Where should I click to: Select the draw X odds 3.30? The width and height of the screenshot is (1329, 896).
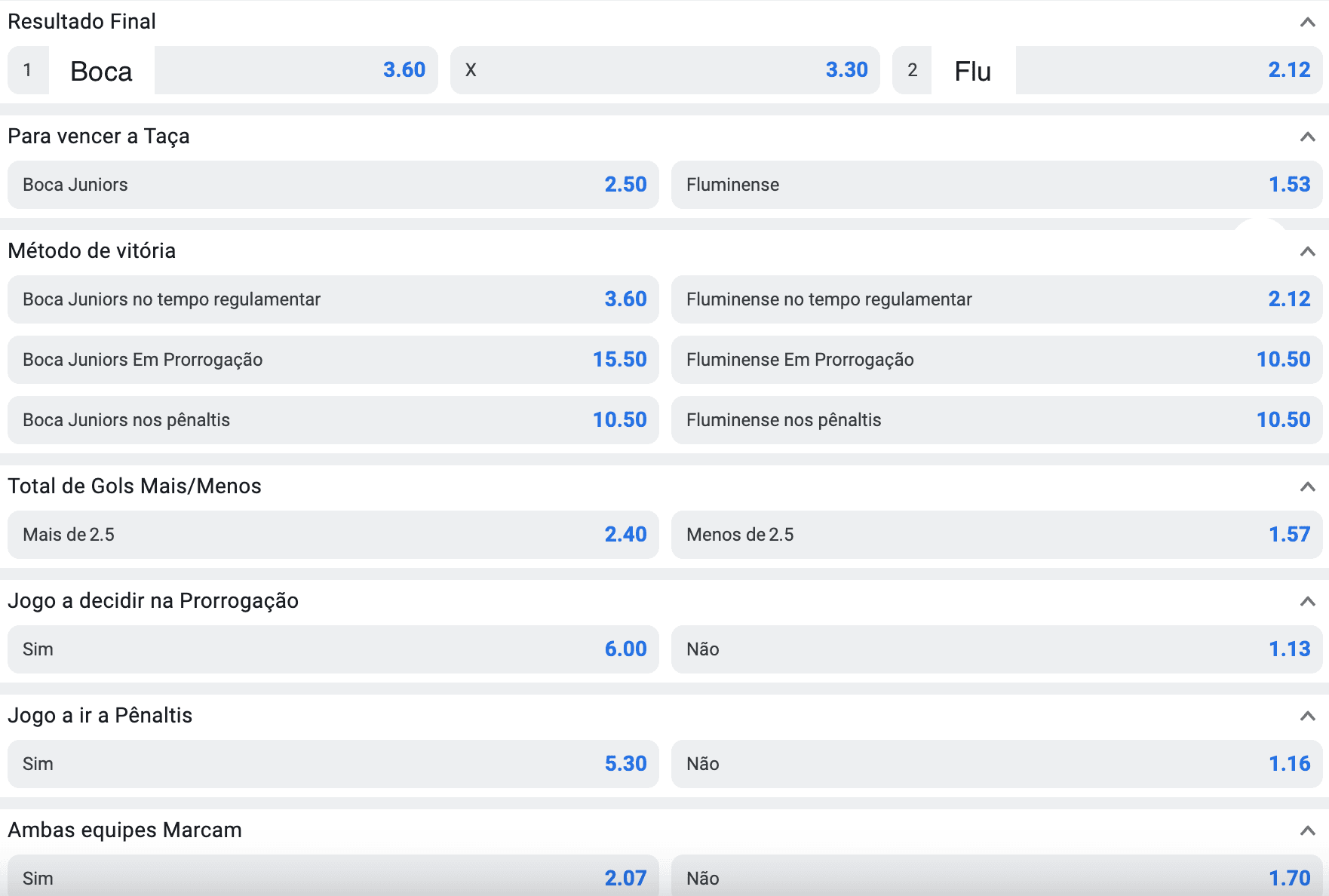click(665, 70)
